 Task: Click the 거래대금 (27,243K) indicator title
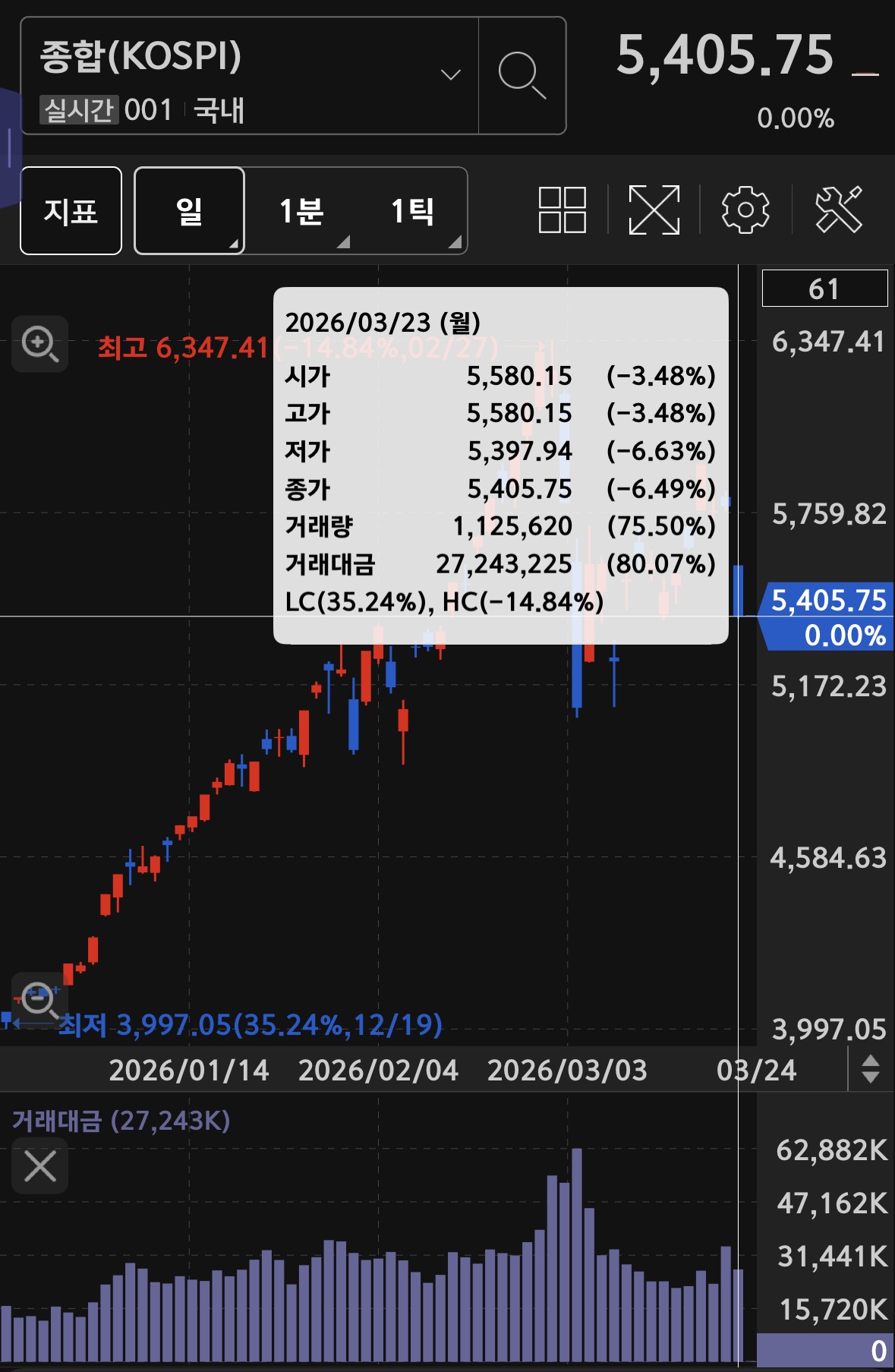pyautogui.click(x=121, y=1121)
